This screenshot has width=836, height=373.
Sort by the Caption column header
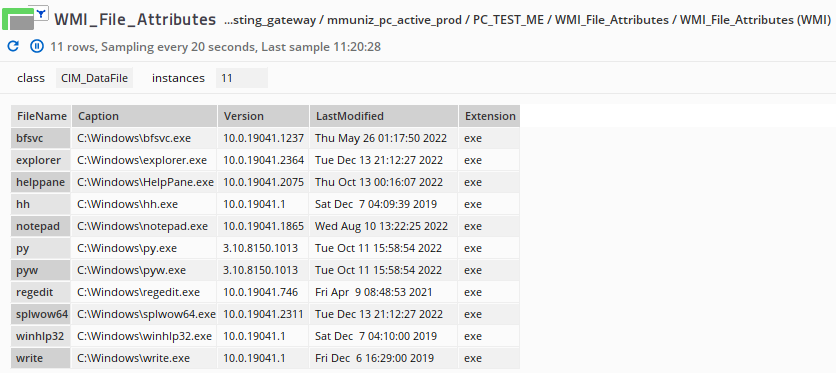pyautogui.click(x=144, y=116)
